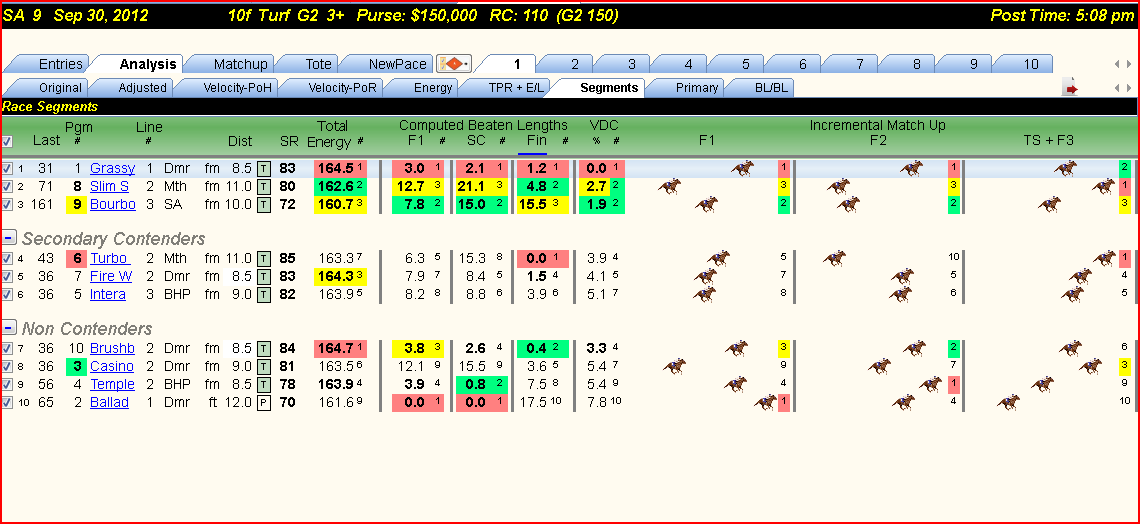The width and height of the screenshot is (1140, 524).
Task: Click Turbo's horse icon in F2 column
Action: pyautogui.click(x=835, y=258)
